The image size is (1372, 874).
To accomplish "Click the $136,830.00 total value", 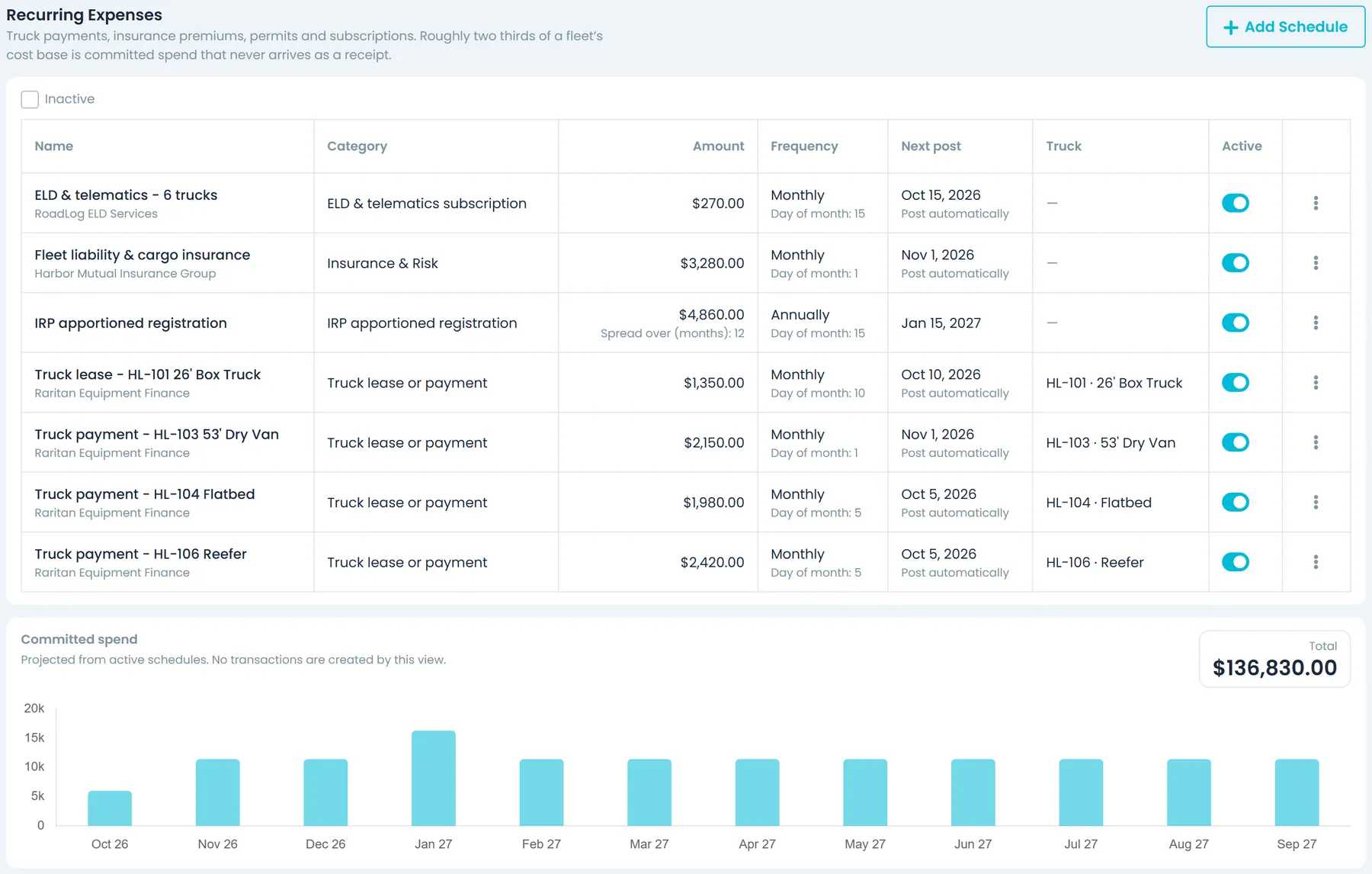I will pyautogui.click(x=1274, y=668).
